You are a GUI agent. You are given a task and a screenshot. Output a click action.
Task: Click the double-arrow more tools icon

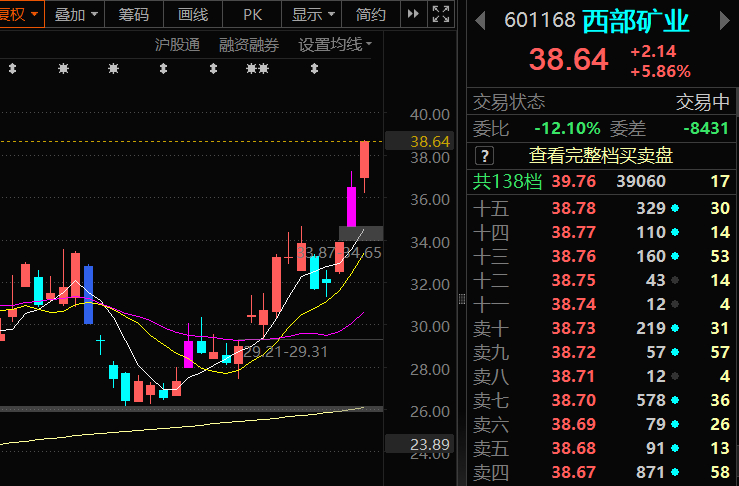tap(413, 14)
